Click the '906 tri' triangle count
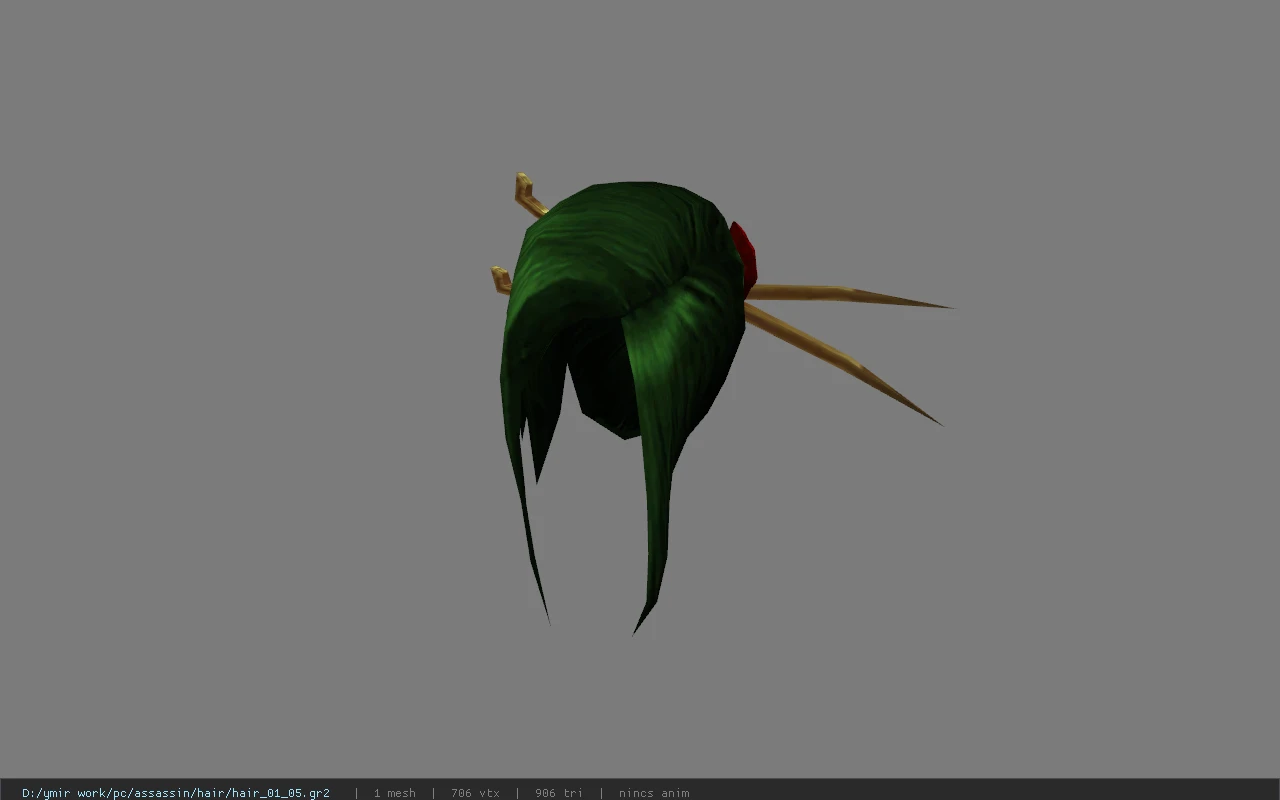The image size is (1280, 800). [558, 793]
